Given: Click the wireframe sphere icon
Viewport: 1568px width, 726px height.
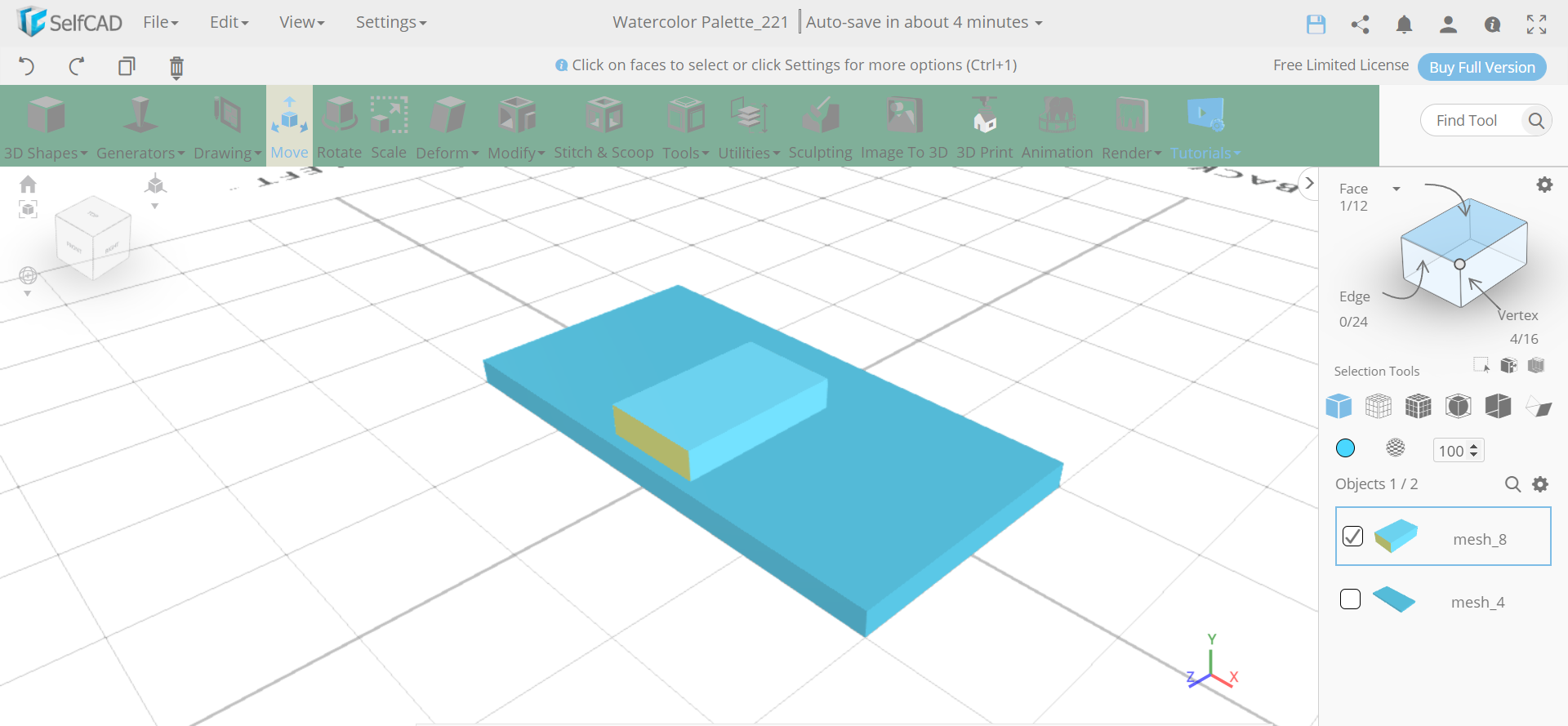Looking at the screenshot, I should 1396,448.
